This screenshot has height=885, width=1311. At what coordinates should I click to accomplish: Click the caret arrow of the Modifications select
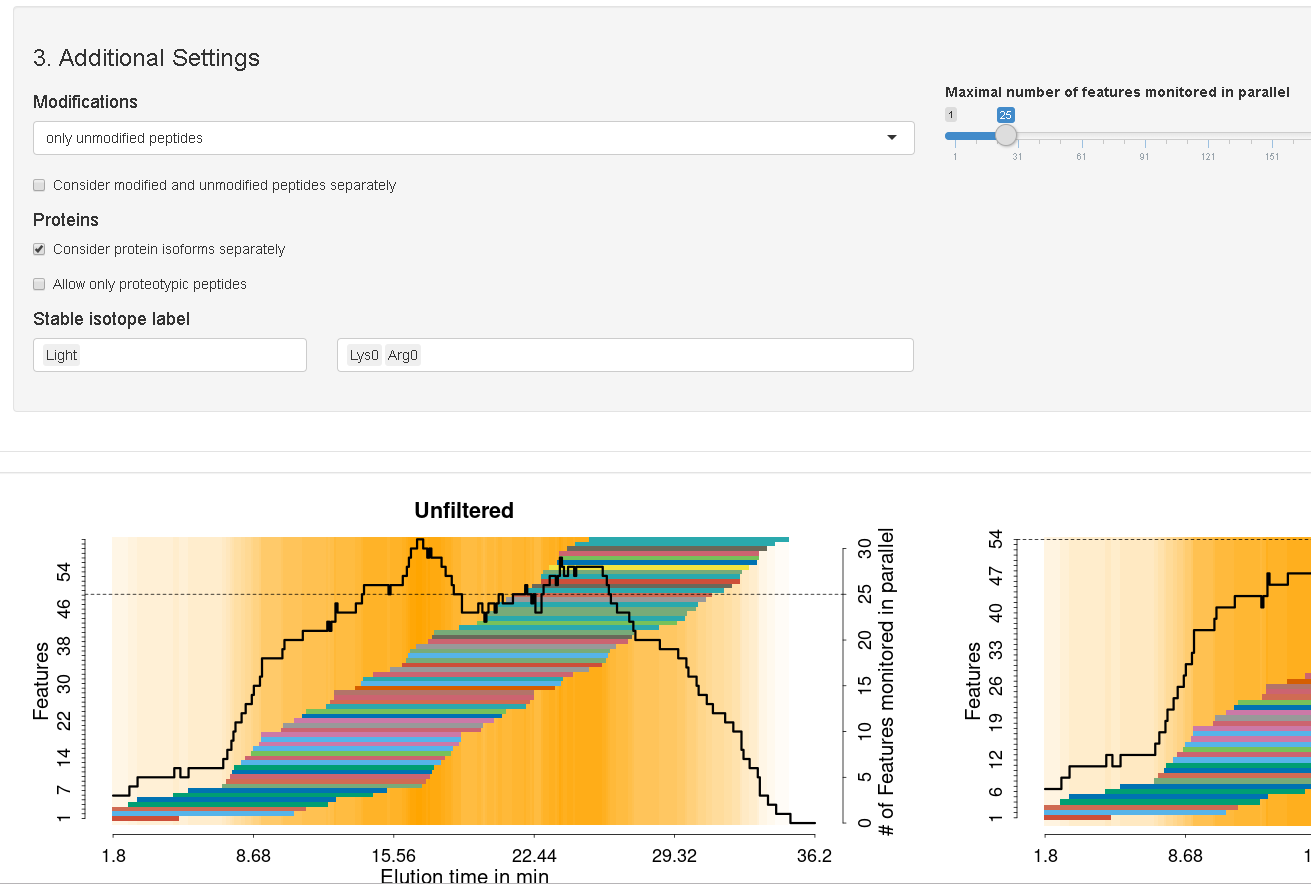click(x=891, y=138)
